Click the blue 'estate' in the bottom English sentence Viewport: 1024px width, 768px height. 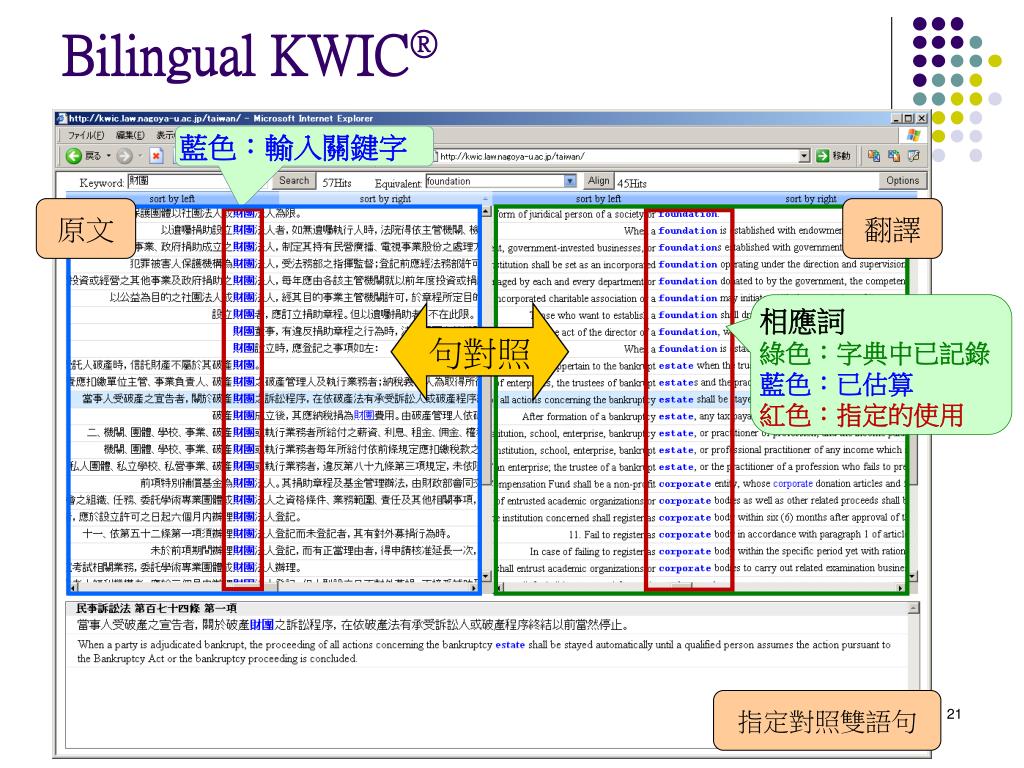[x=510, y=645]
